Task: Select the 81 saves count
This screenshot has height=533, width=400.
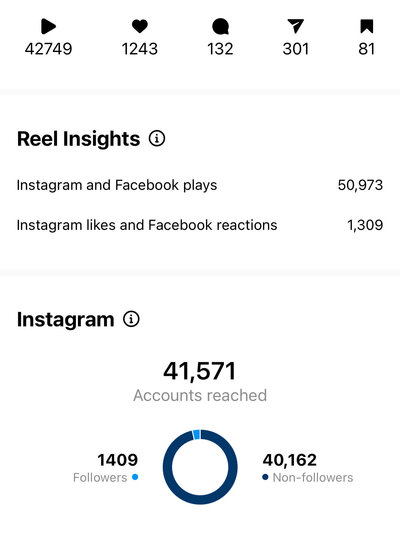Action: [x=367, y=49]
